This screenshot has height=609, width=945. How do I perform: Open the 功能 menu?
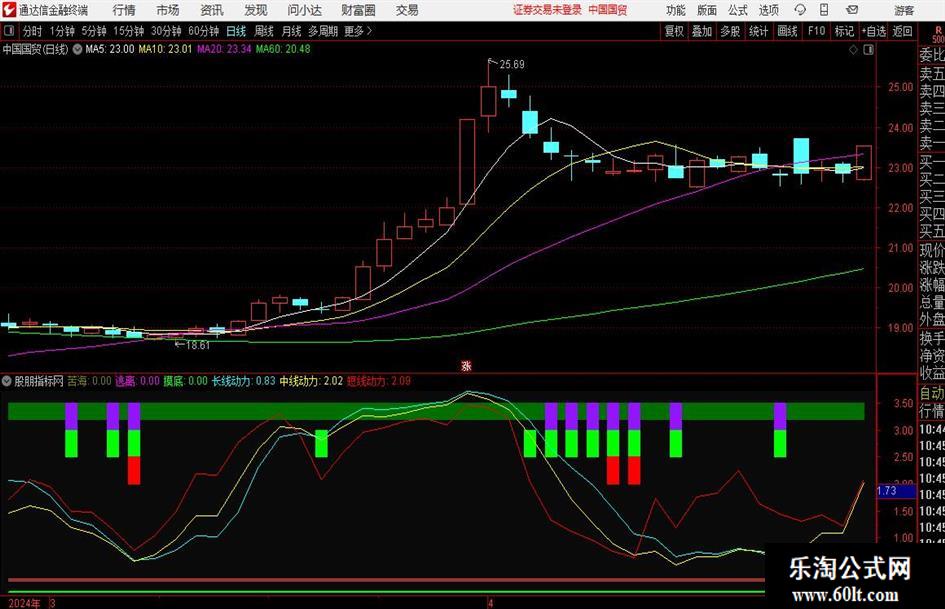[676, 10]
